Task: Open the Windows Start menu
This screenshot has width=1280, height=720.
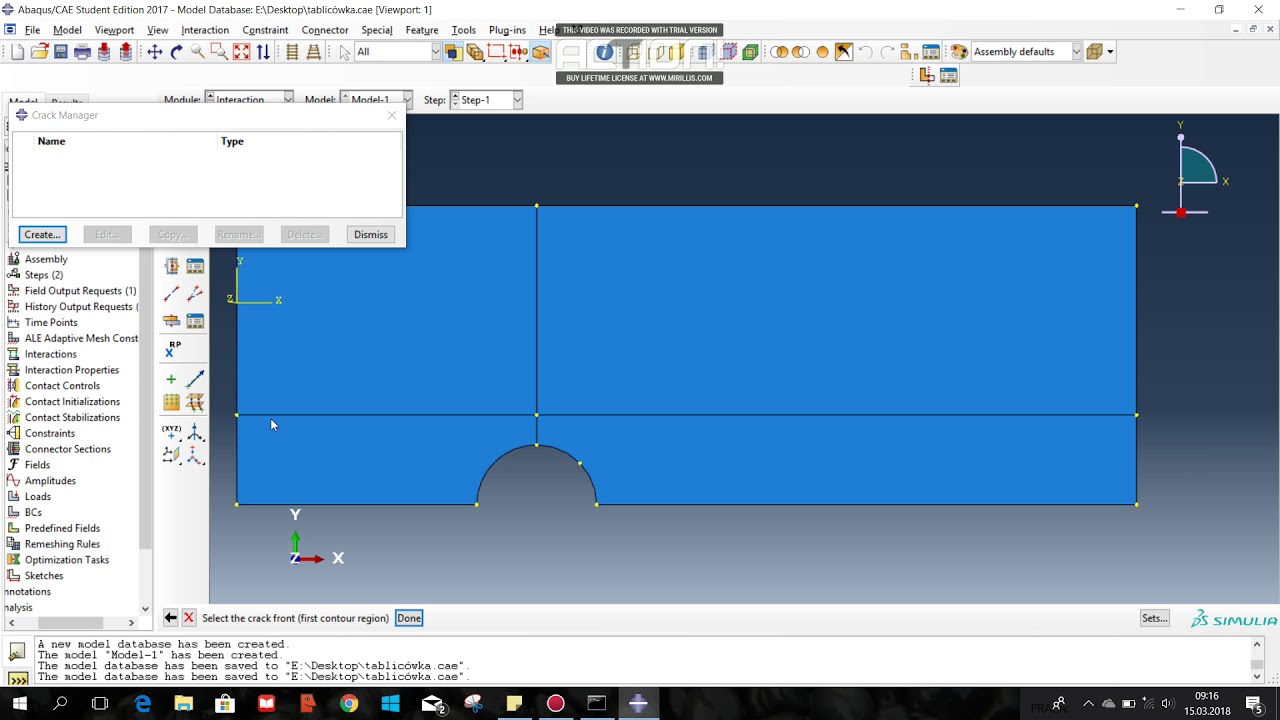Action: pyautogui.click(x=19, y=704)
